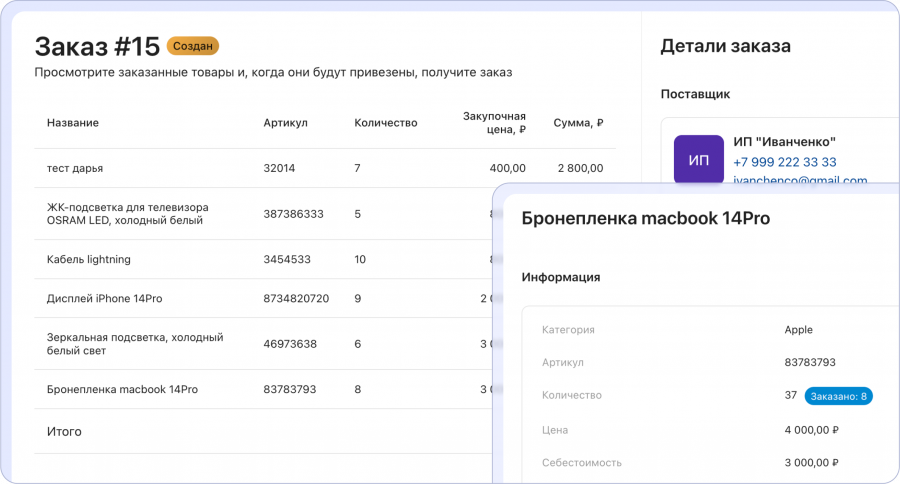900x484 pixels.
Task: Click the Заказ #15 heading
Action: click(x=97, y=47)
